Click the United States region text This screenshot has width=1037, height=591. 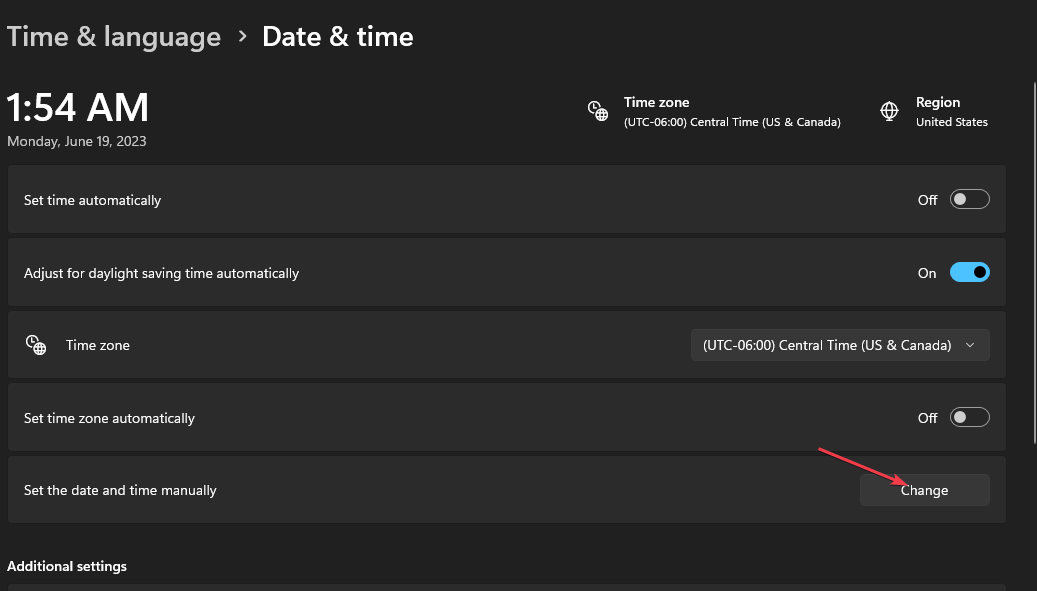coord(952,122)
